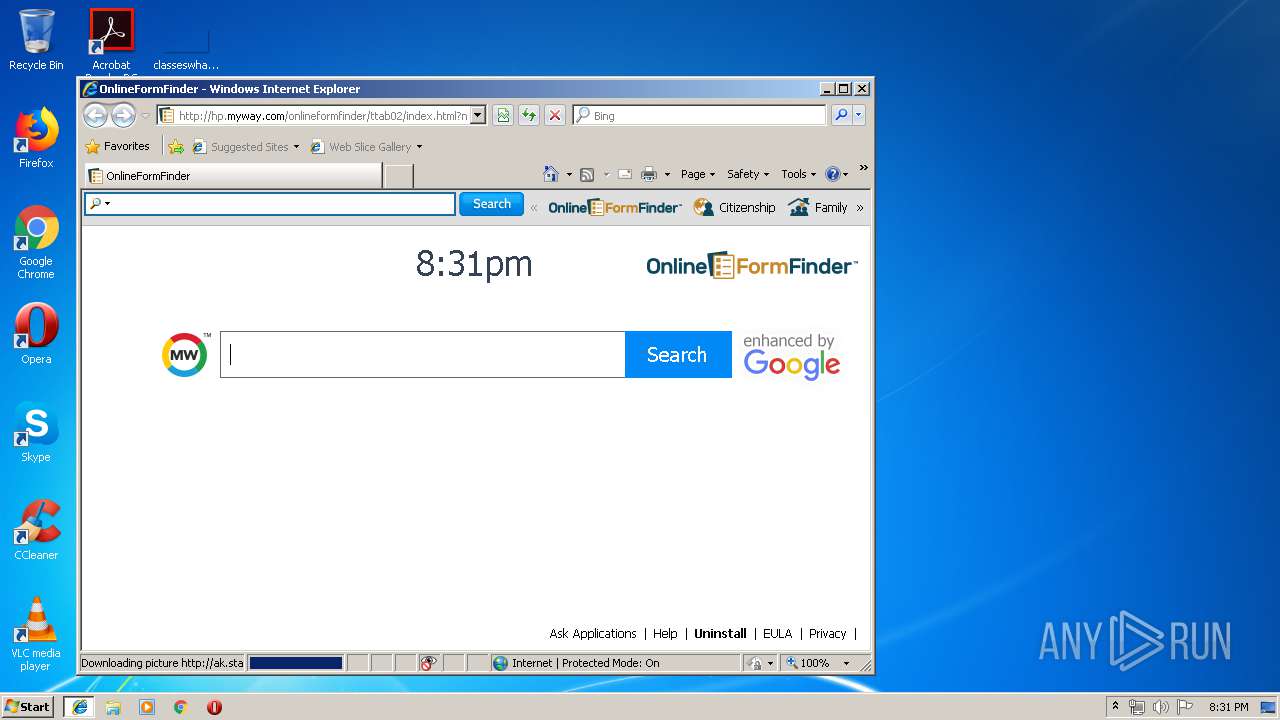Click the Bing search magnifier button
The image size is (1280, 720).
coord(842,116)
